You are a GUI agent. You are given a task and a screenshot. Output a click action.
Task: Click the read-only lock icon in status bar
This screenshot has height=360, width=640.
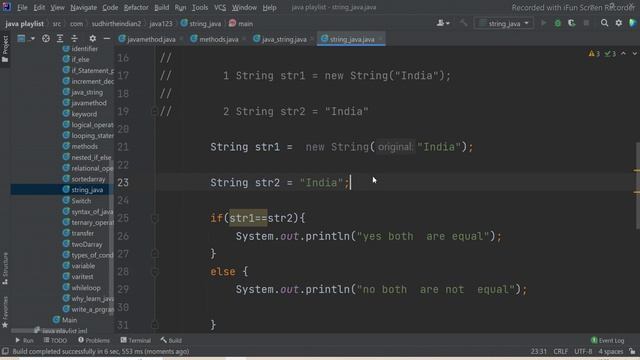point(632,351)
